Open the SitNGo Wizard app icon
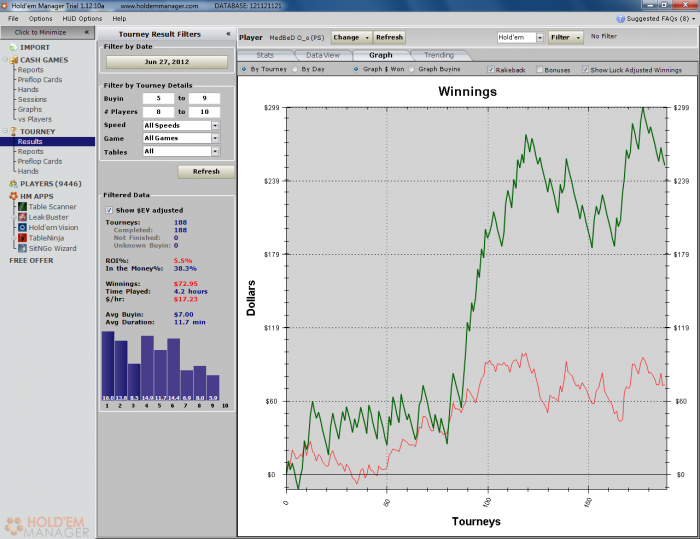 22,248
